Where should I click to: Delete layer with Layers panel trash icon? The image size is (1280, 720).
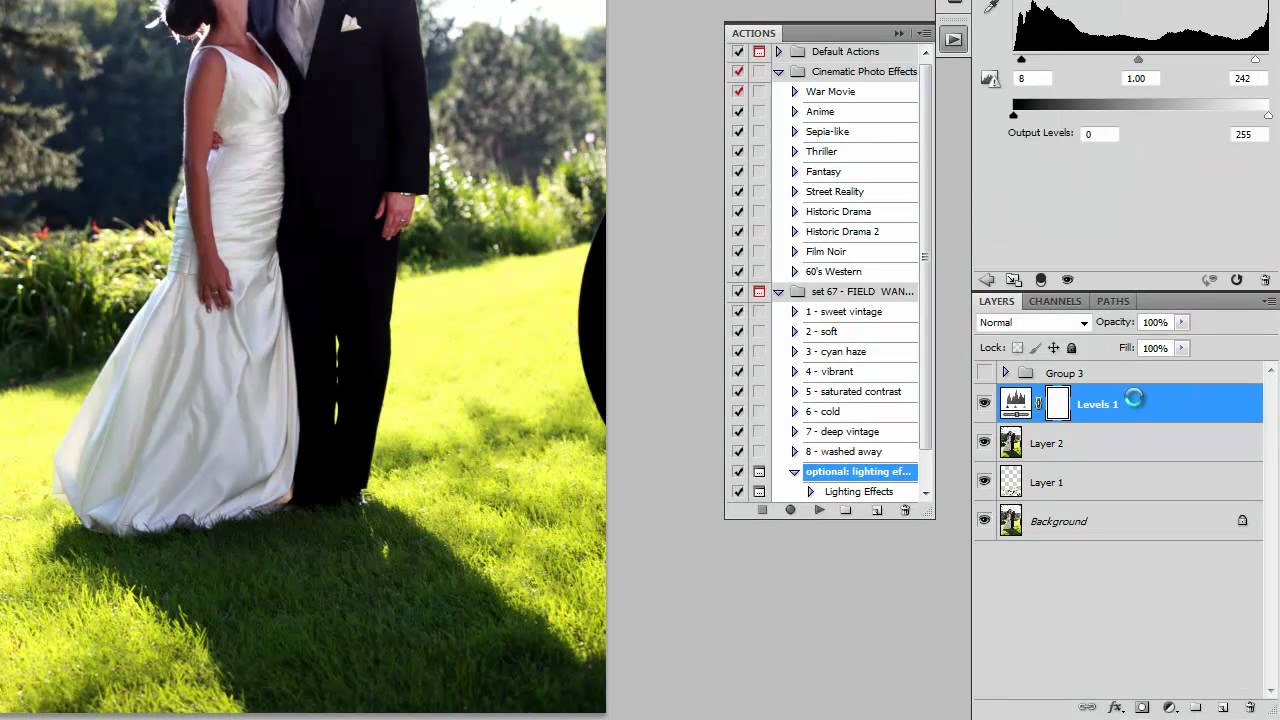click(x=1250, y=707)
